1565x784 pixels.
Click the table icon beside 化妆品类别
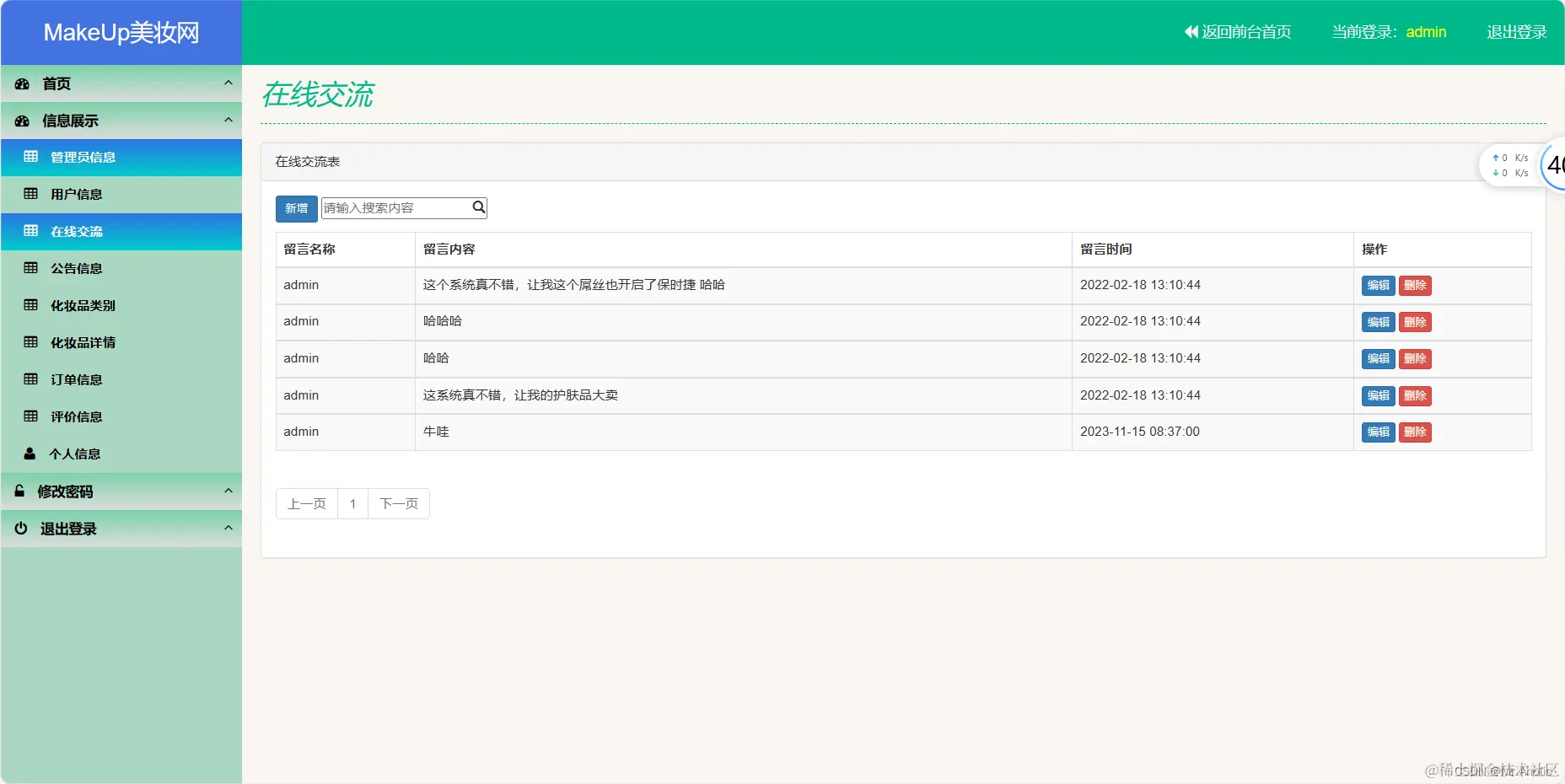(x=31, y=305)
